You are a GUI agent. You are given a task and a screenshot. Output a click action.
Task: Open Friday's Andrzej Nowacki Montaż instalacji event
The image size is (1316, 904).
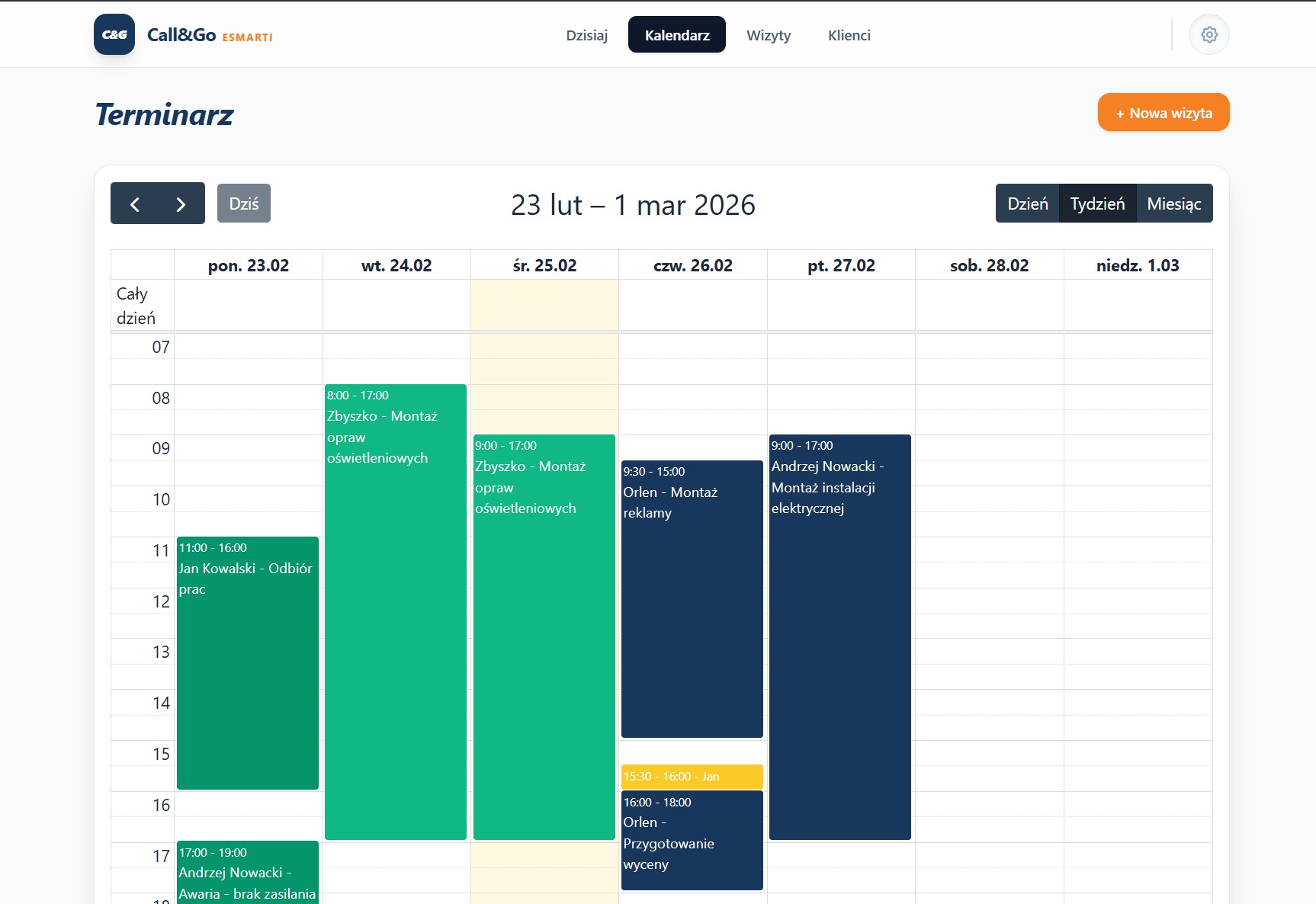839,636
